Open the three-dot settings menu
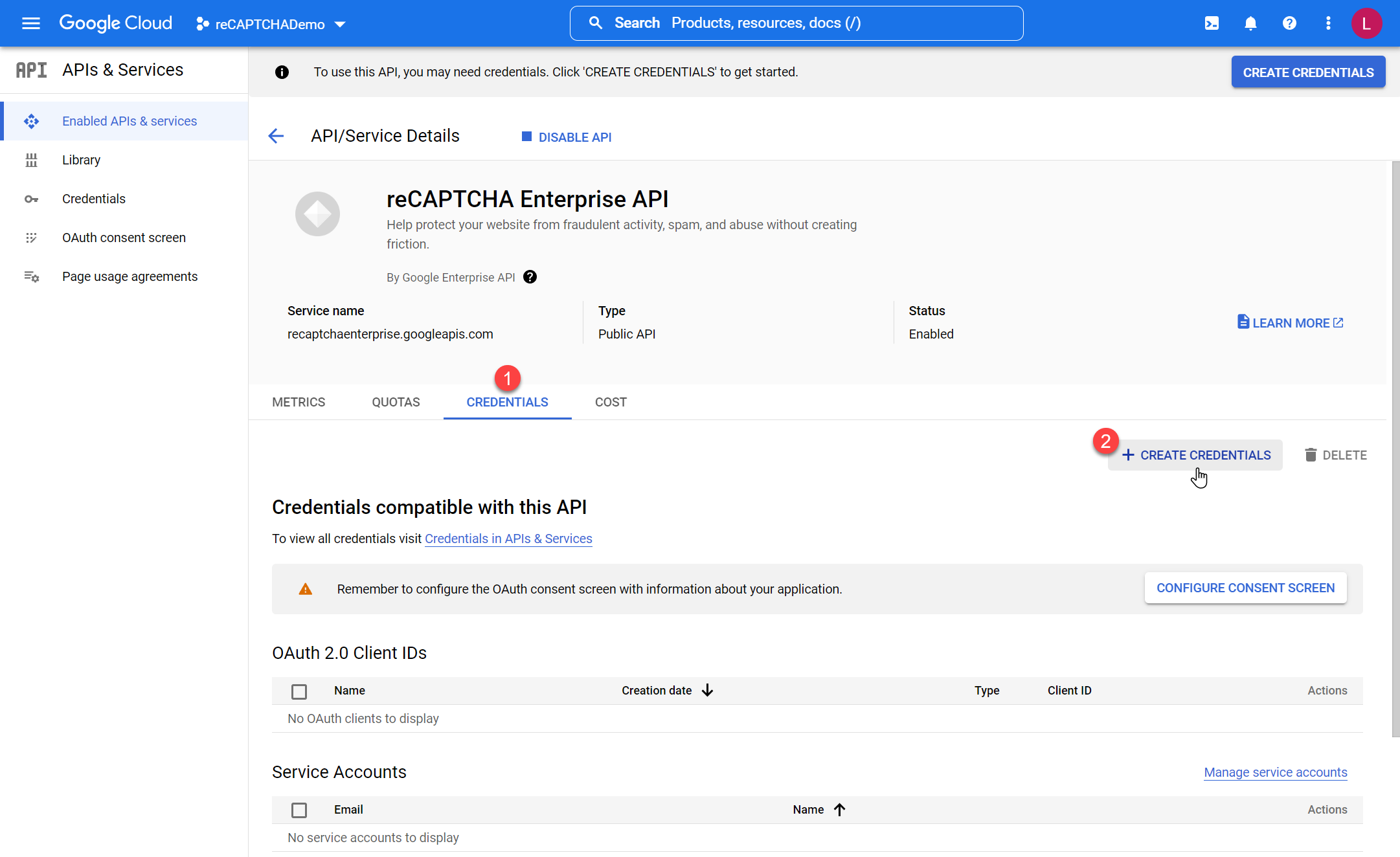The width and height of the screenshot is (1400, 857). tap(1327, 23)
